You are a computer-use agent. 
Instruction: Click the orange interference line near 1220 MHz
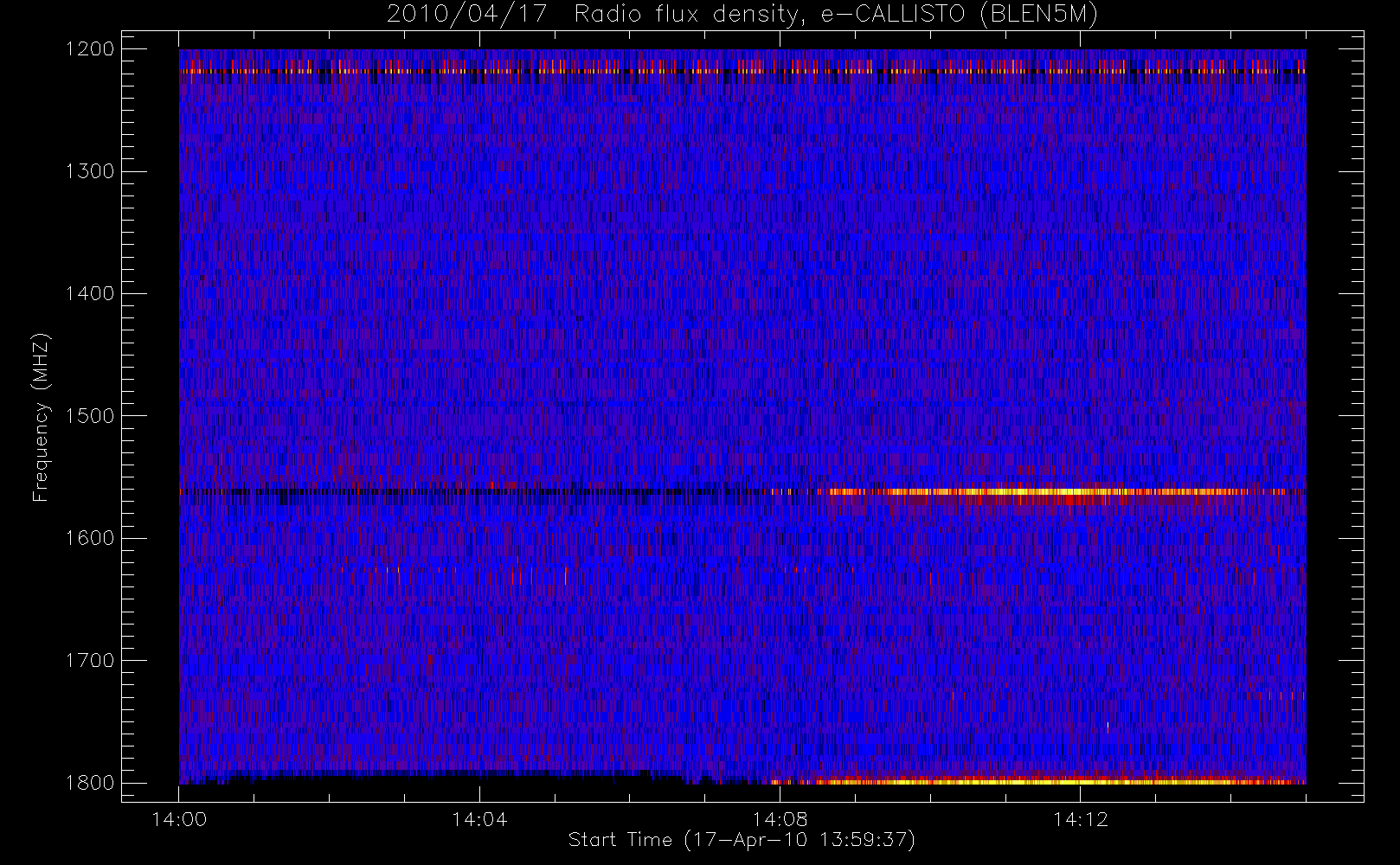click(742, 71)
